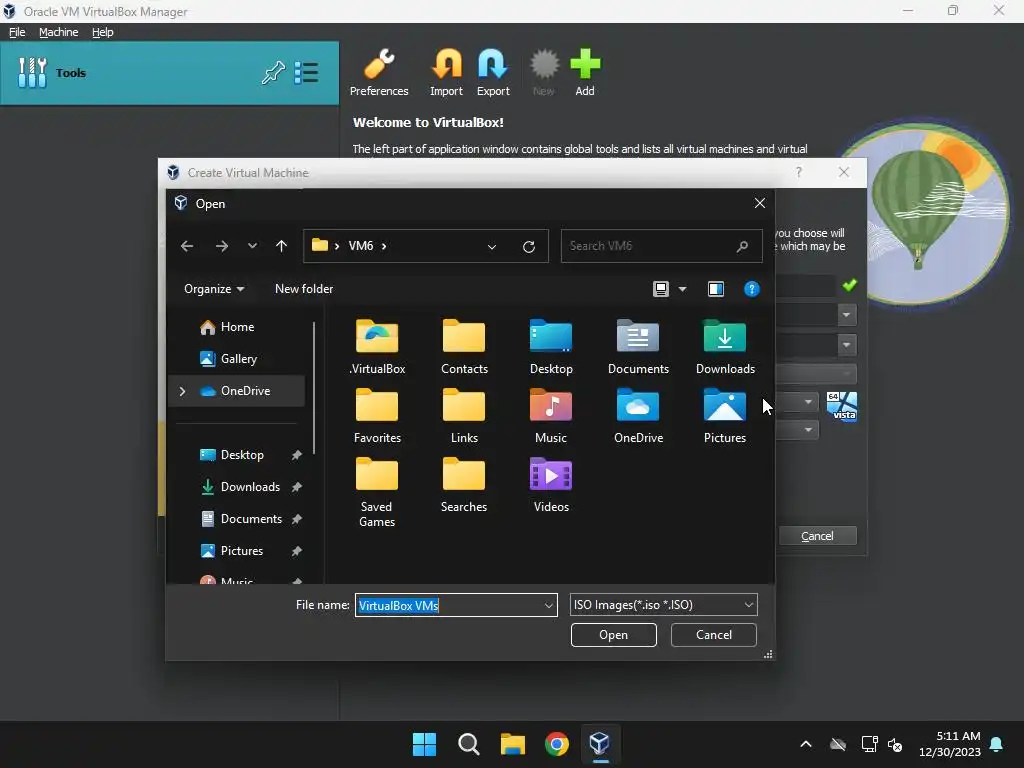The width and height of the screenshot is (1024, 768).
Task: Change view layout icon in Open dialog
Action: click(x=661, y=289)
